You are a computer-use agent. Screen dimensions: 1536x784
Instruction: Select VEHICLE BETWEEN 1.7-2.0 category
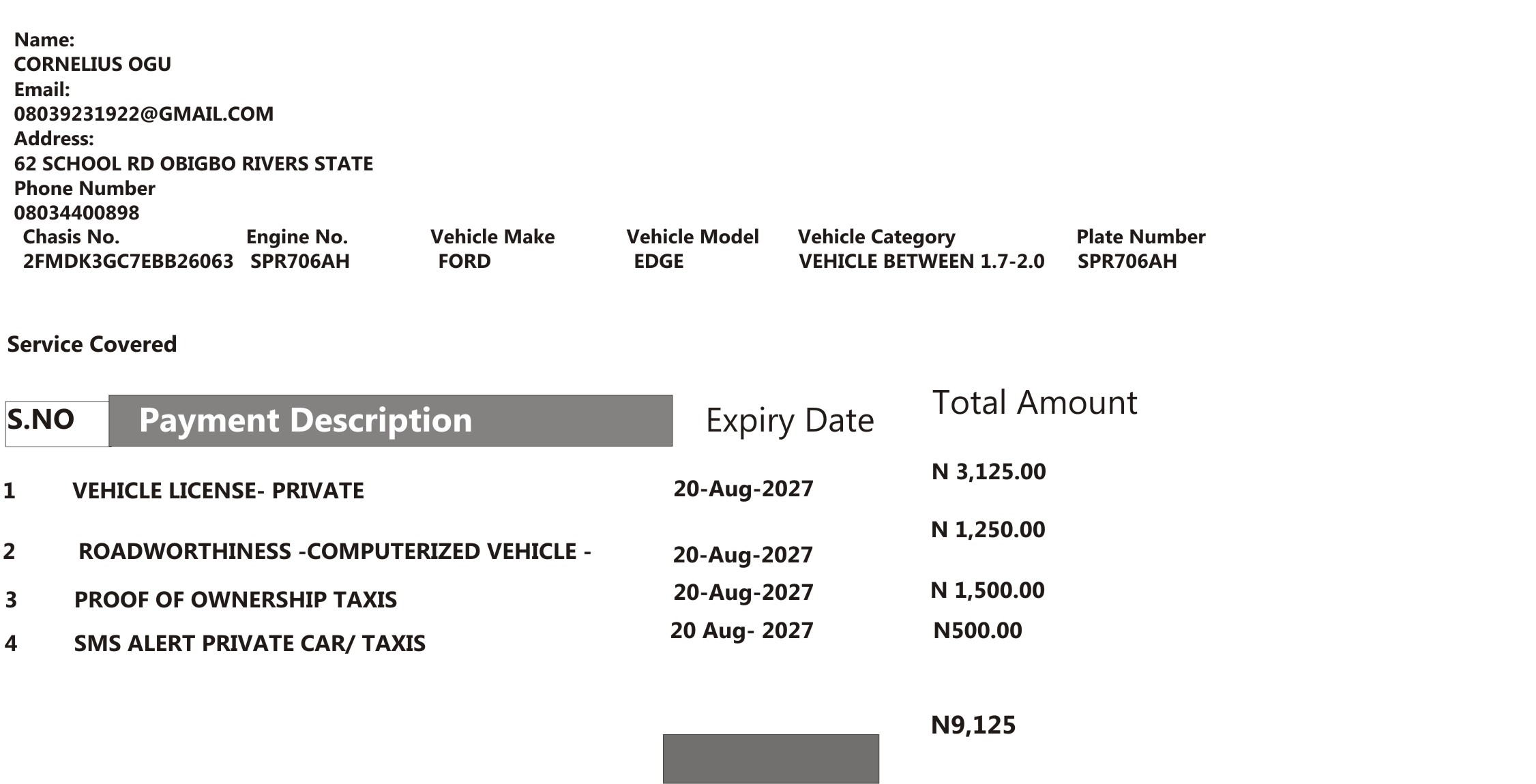click(921, 261)
